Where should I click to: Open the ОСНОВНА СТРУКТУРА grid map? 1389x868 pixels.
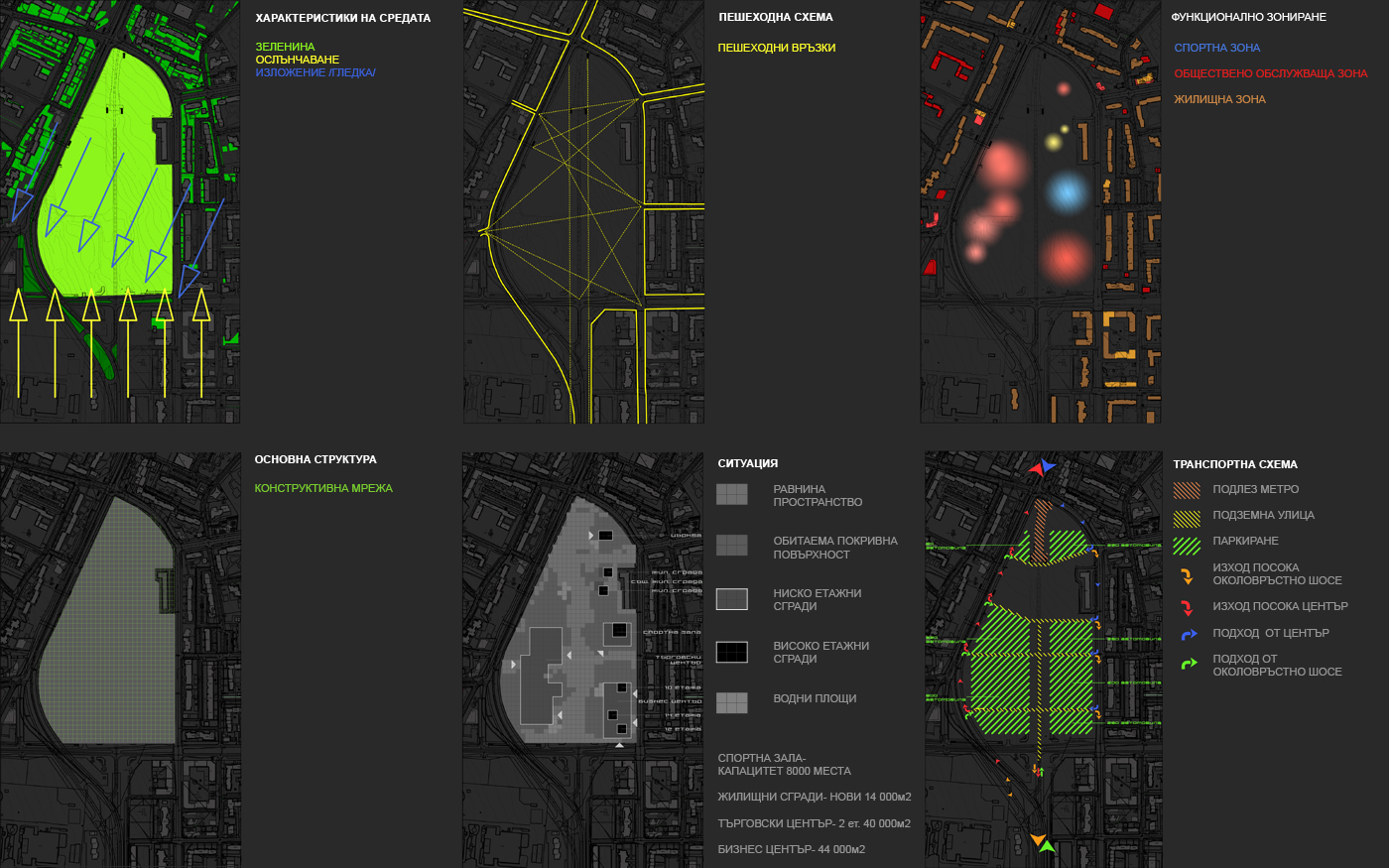click(120, 661)
